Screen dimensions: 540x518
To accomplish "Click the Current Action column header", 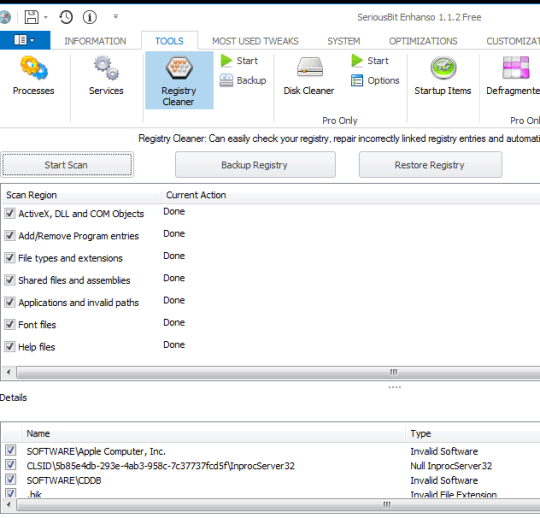I will 351,195.
